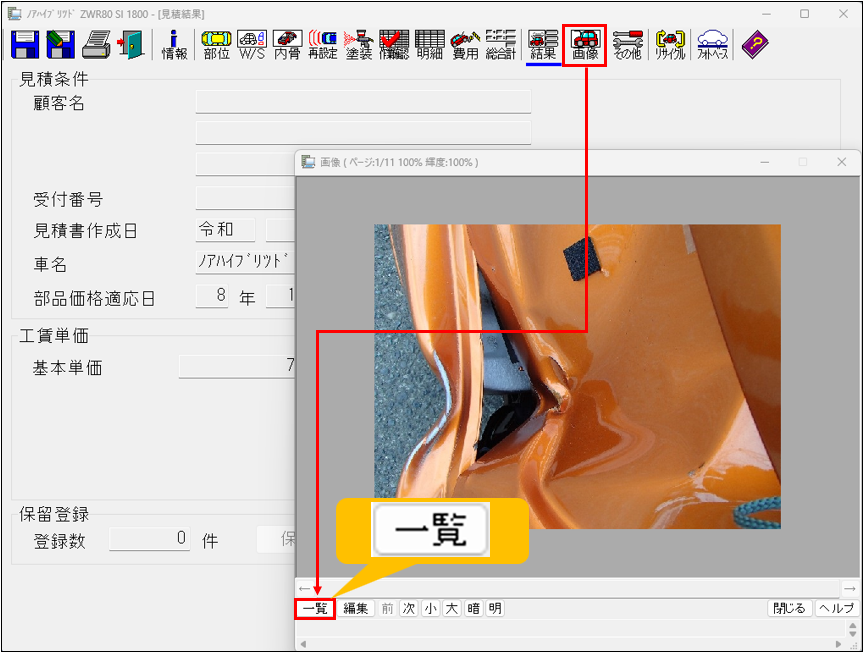Open the 画像 image toolbar icon
Image resolution: width=864 pixels, height=653 pixels.
point(585,45)
